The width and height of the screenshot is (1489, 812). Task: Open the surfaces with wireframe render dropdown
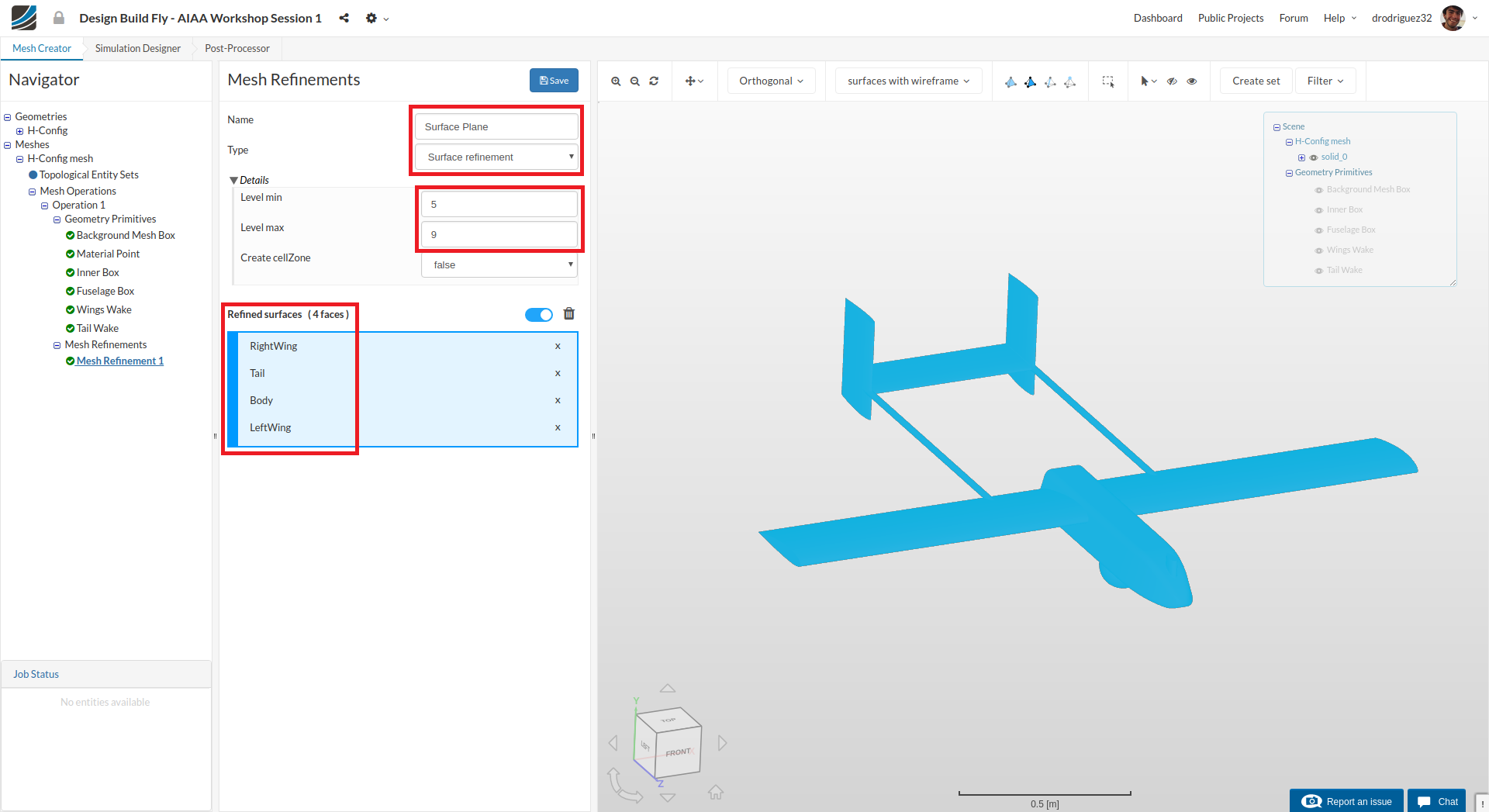(908, 81)
